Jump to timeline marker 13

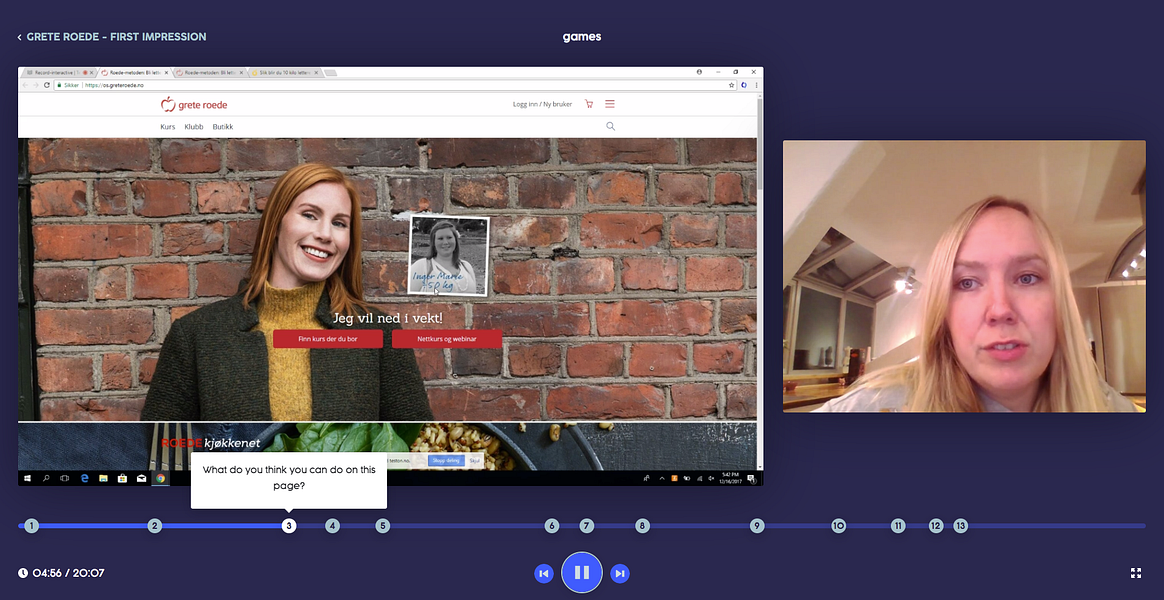tap(960, 526)
